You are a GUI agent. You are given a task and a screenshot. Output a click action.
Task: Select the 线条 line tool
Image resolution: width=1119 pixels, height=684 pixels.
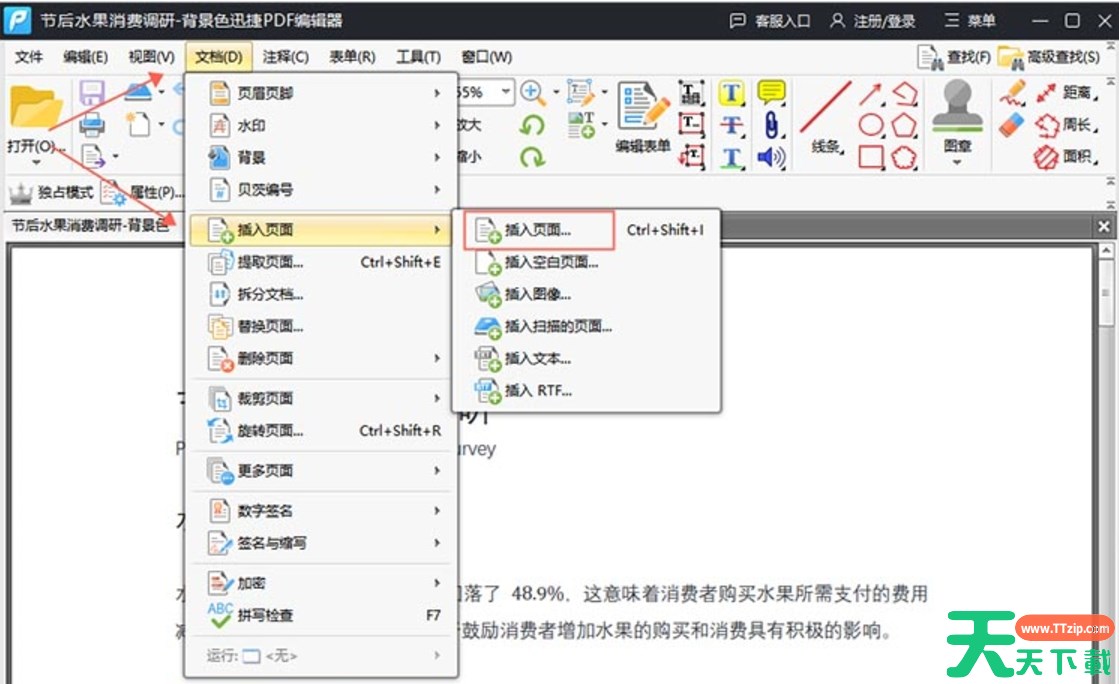click(826, 118)
